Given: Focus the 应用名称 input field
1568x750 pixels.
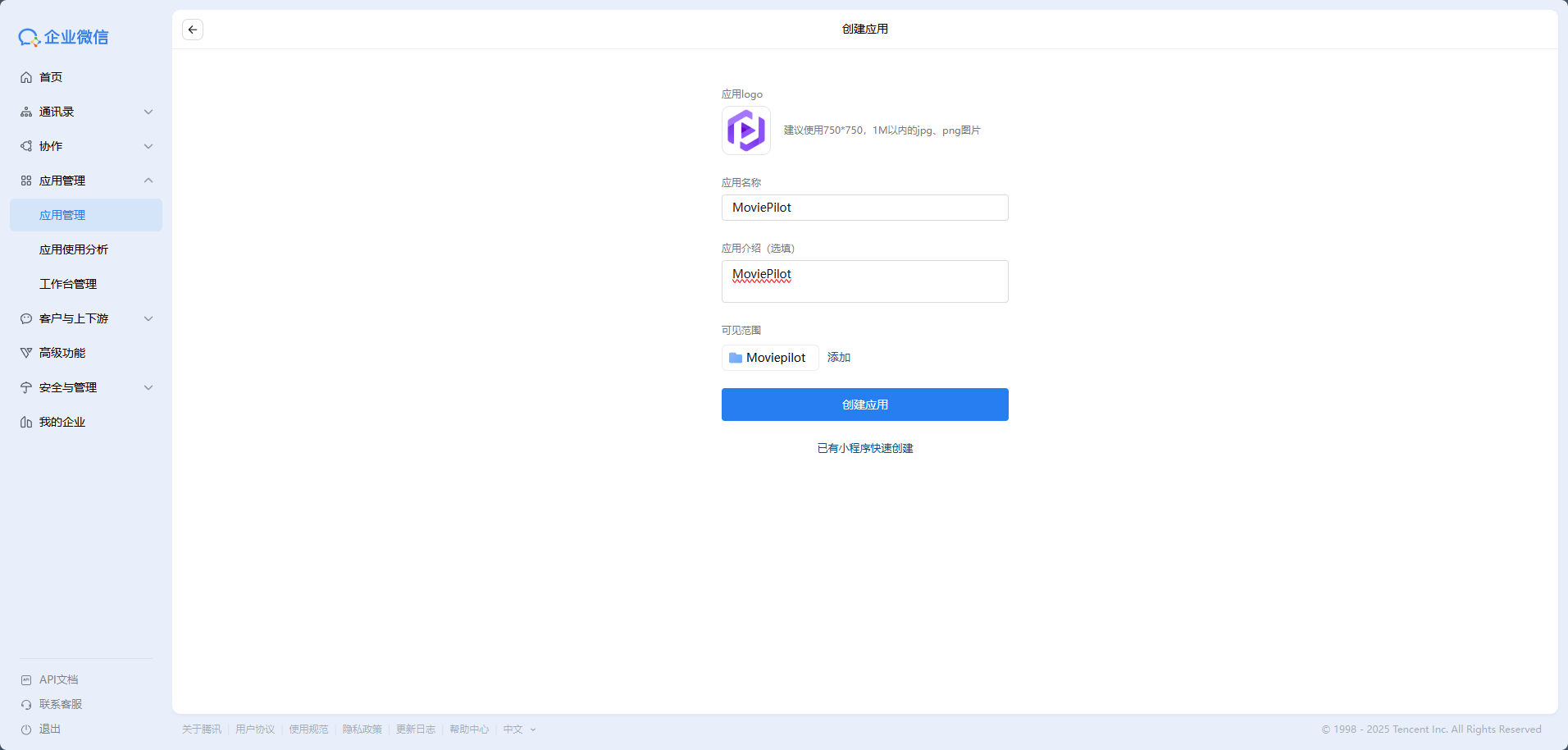Looking at the screenshot, I should [864, 208].
